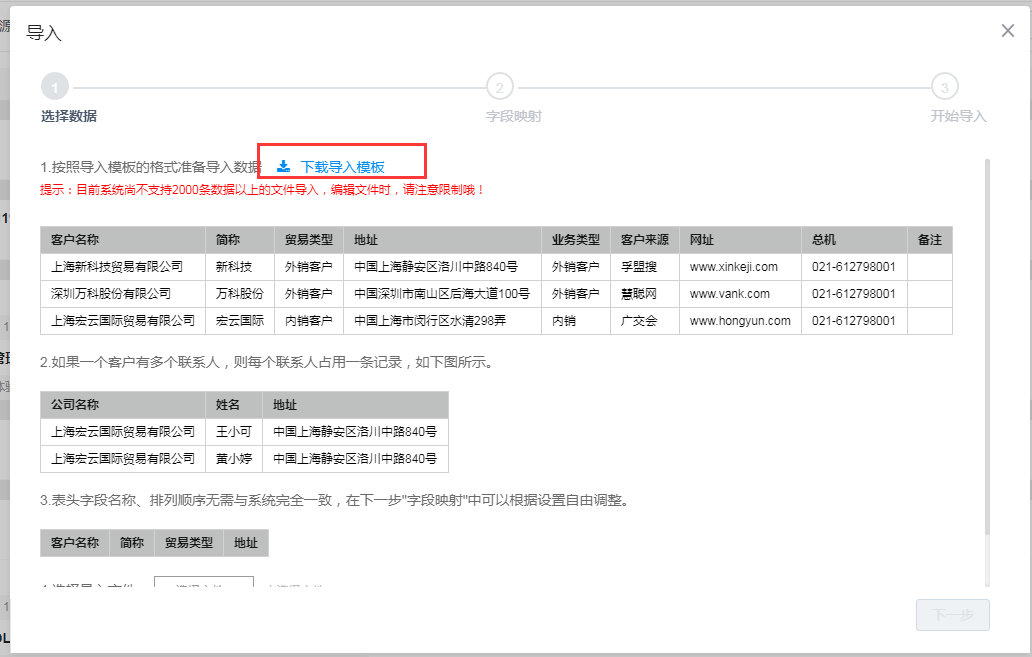
Task: Click the 上海新科技贸易有限公司 cell
Action: pos(117,267)
